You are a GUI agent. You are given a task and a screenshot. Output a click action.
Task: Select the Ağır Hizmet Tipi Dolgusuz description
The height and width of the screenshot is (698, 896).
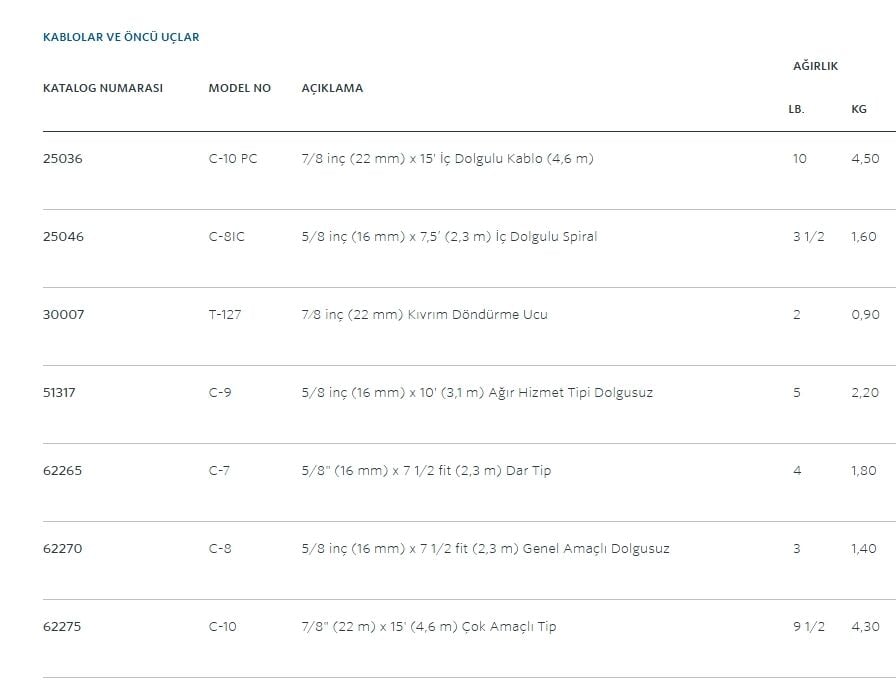click(x=477, y=393)
